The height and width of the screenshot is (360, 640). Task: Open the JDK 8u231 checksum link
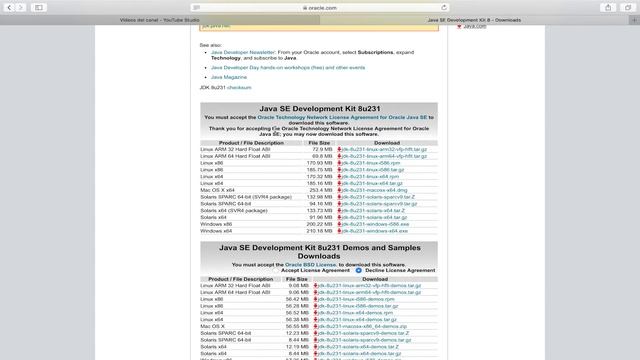(239, 87)
